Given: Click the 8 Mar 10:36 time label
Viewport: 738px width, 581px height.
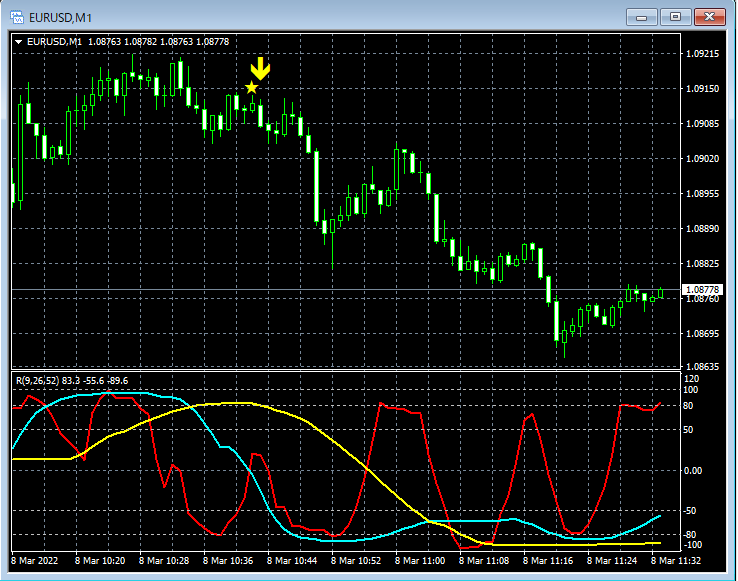Looking at the screenshot, I should 228,561.
